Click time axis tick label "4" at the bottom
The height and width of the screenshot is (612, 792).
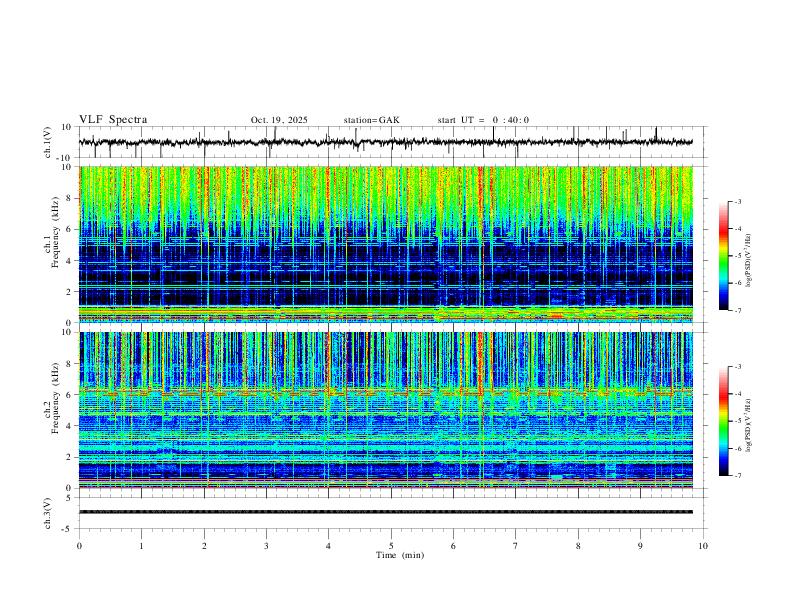pyautogui.click(x=328, y=546)
